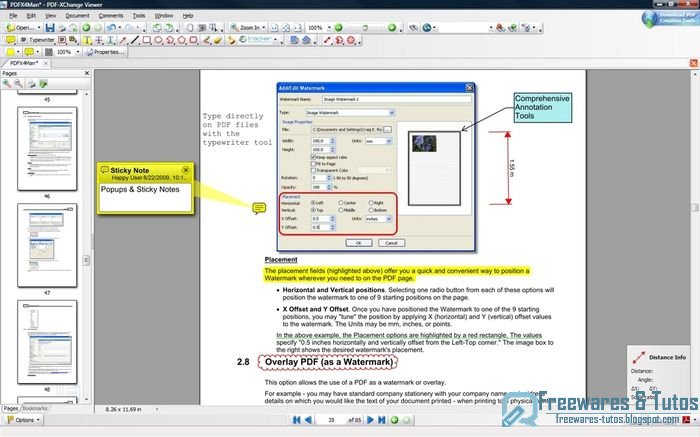Viewport: 700px width, 437px height.
Task: Select the page 47 thumbnail
Action: coord(47,245)
